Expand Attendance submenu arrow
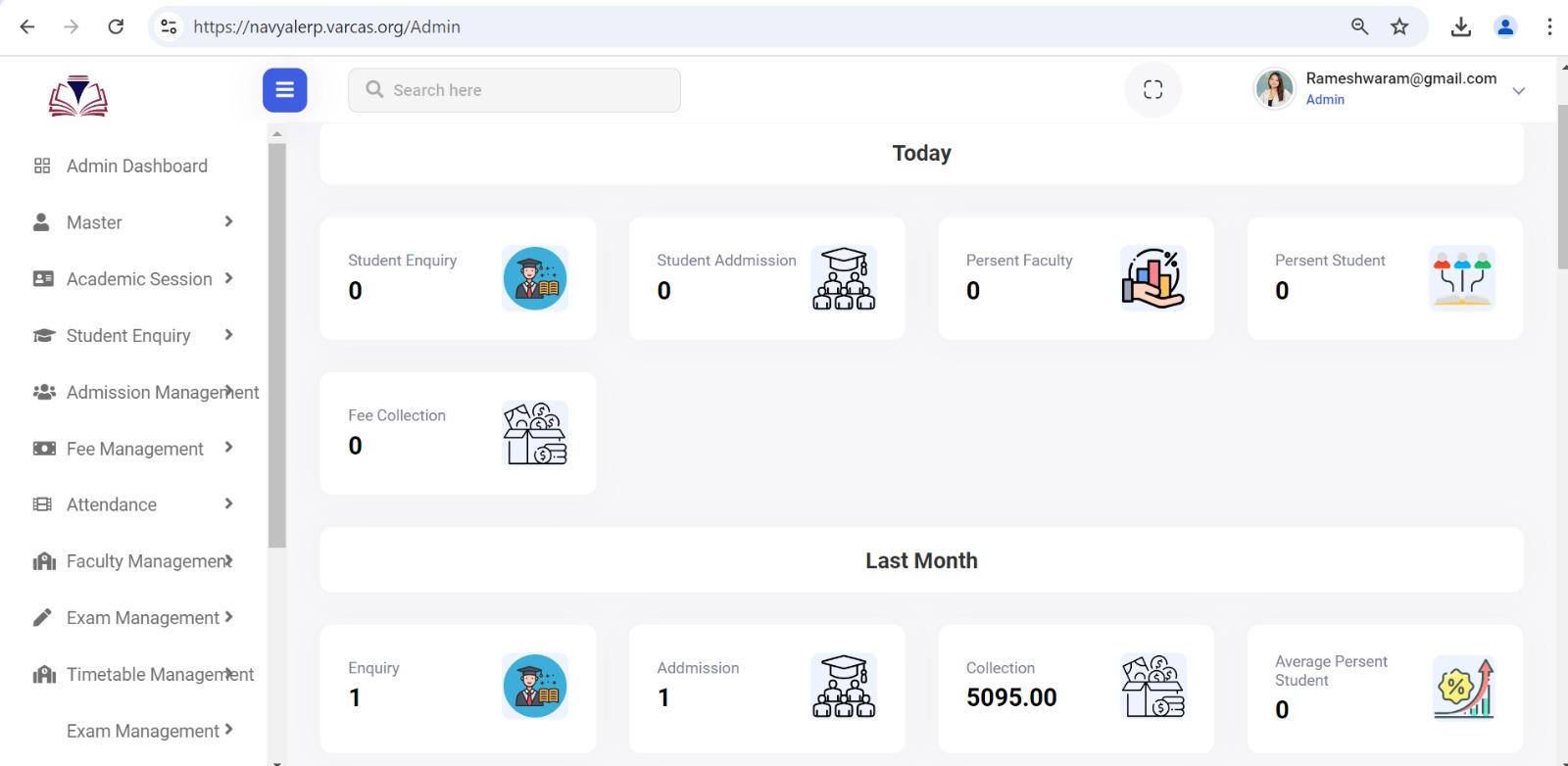 click(228, 503)
